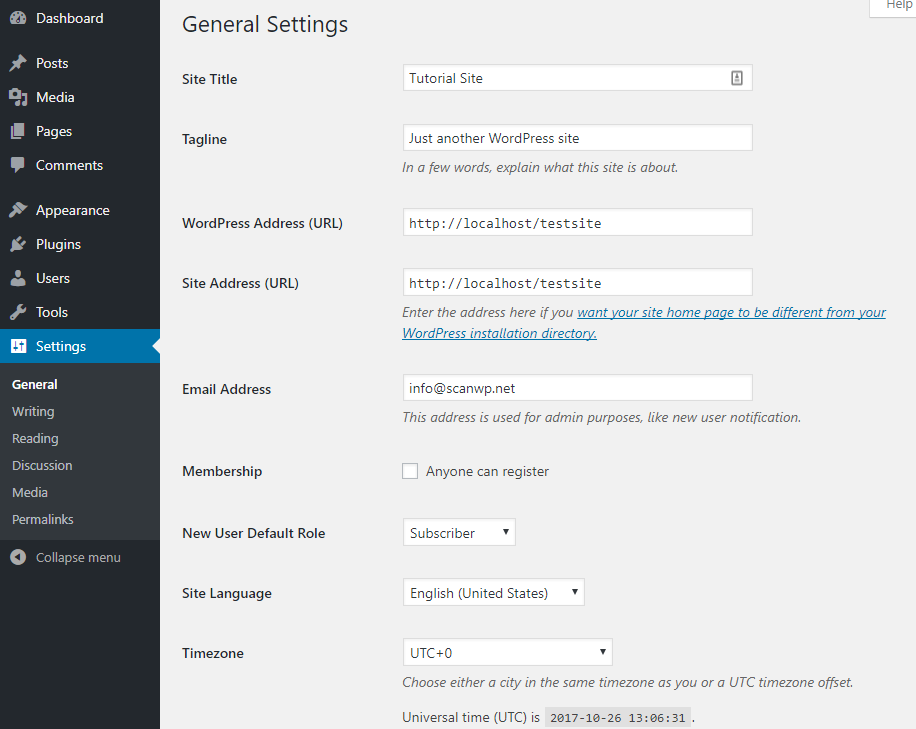This screenshot has height=729, width=916.
Task: Click the Dashboard gauge icon
Action: (18, 18)
